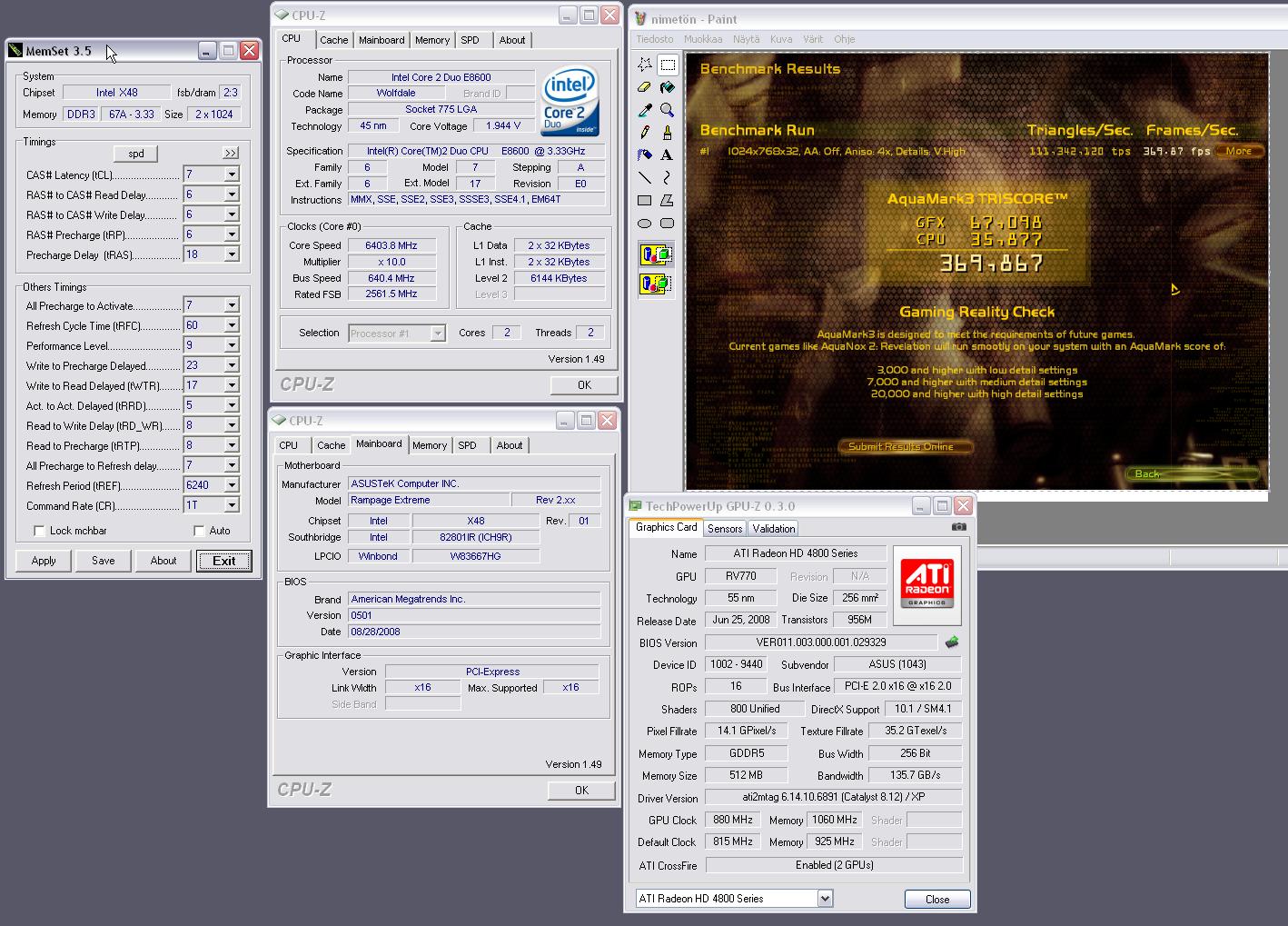Click the ATI Radeon logo in GPU-Z

926,585
